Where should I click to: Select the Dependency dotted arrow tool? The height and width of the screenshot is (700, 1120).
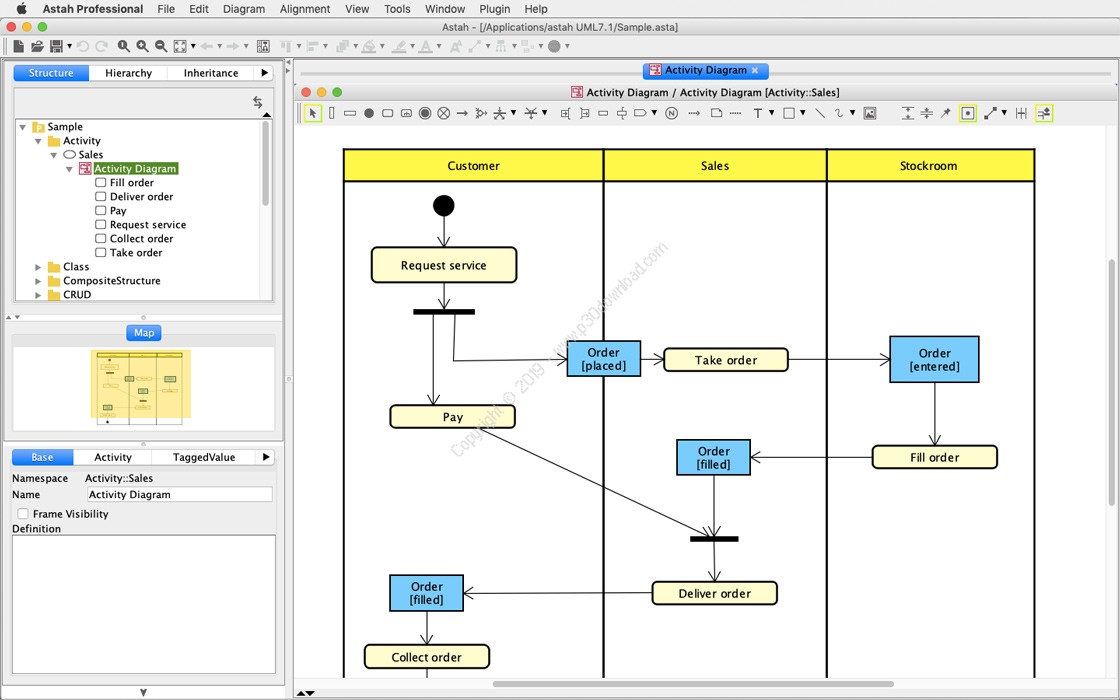(x=694, y=113)
